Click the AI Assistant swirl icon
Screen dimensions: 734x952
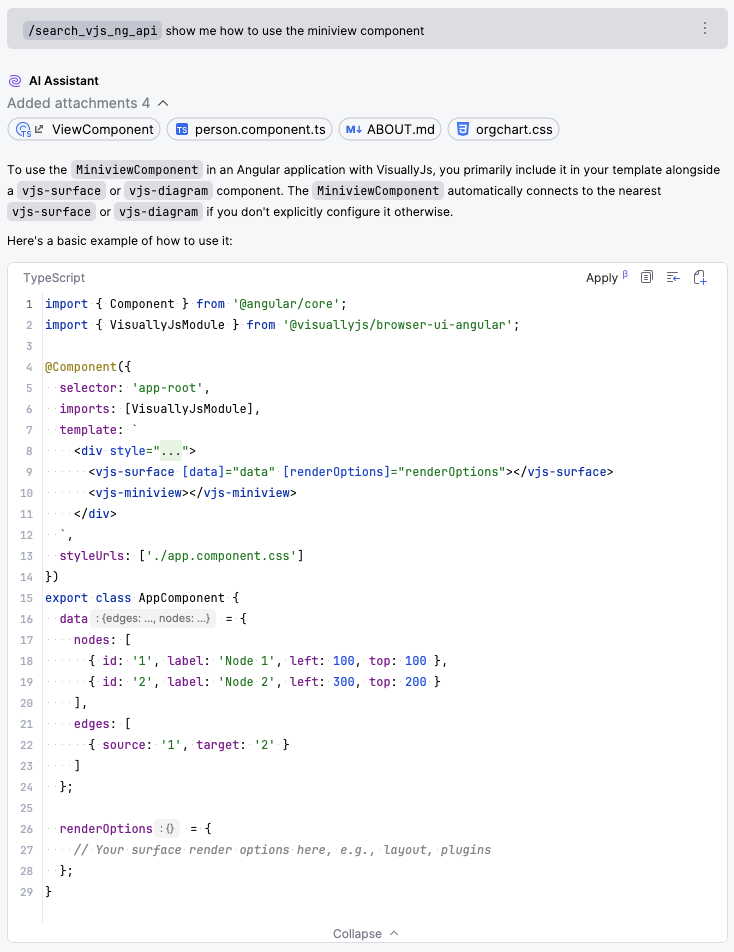pos(15,81)
